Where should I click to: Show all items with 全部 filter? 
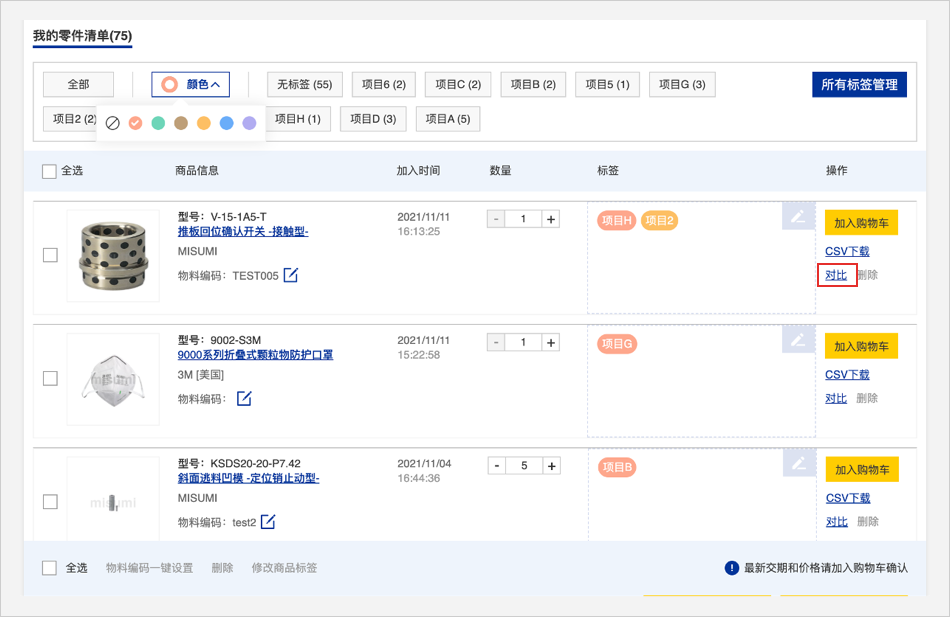(x=78, y=85)
